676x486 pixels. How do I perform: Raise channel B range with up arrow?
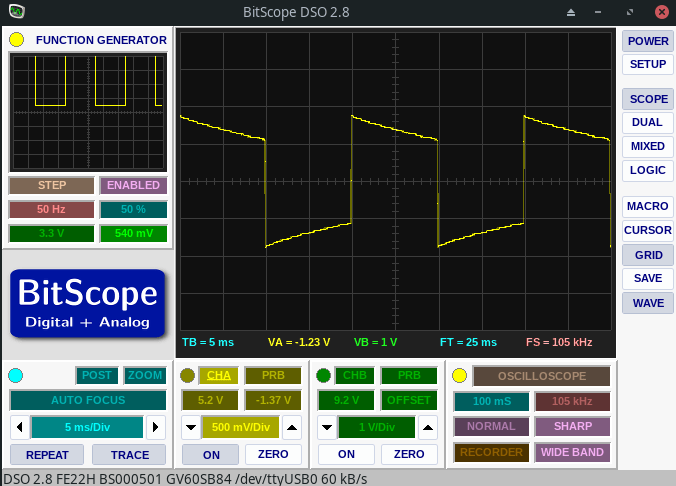(428, 427)
